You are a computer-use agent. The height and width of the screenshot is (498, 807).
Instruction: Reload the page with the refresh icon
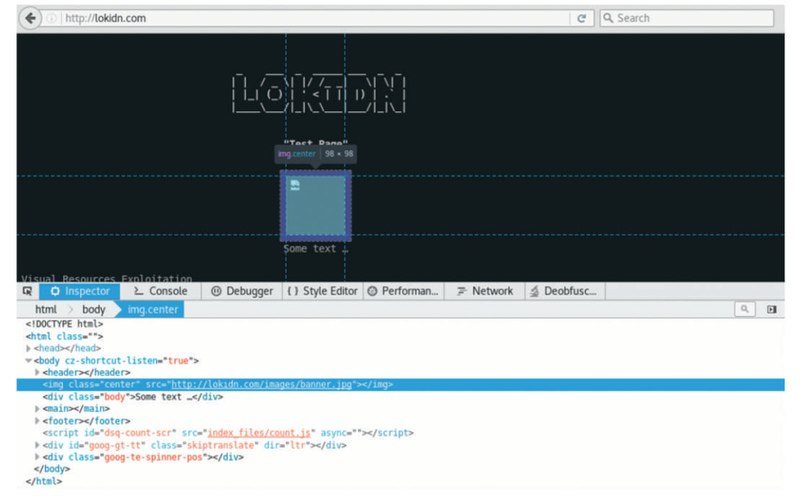click(x=582, y=19)
